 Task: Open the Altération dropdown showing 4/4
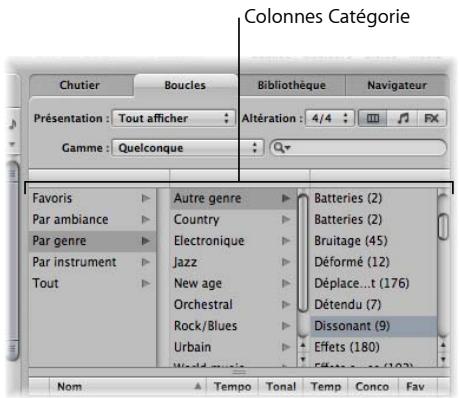click(330, 118)
